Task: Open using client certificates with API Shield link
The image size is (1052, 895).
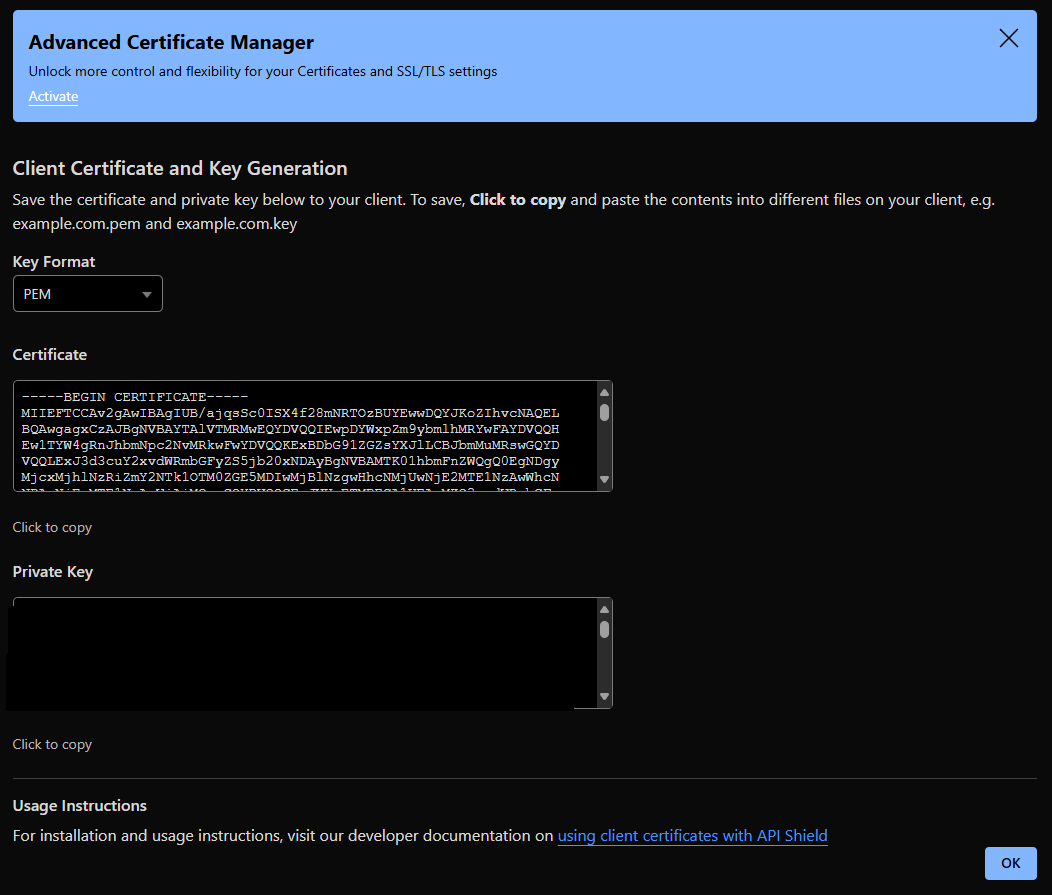Action: tap(692, 836)
